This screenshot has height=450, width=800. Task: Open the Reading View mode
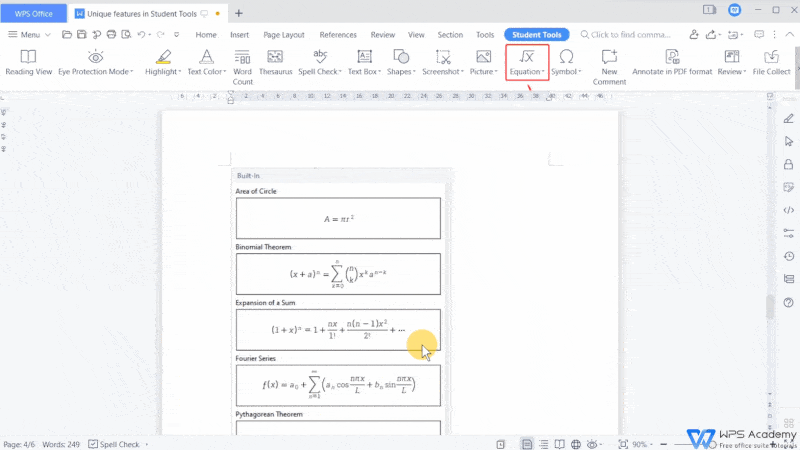(x=29, y=62)
